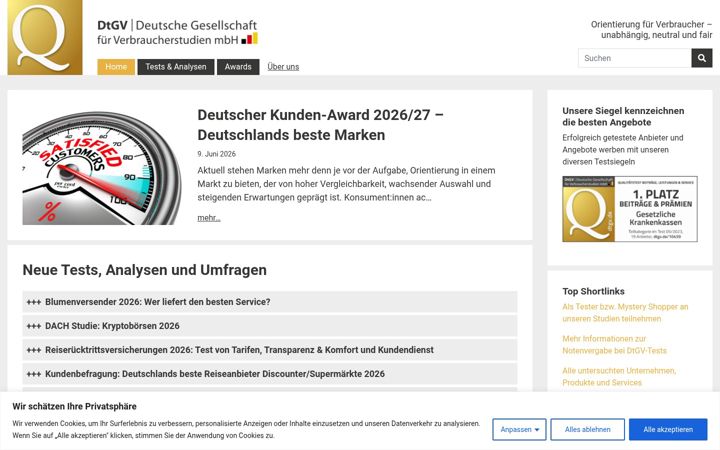The image size is (720, 450).
Task: Focus the Suchen search field
Action: (x=635, y=58)
